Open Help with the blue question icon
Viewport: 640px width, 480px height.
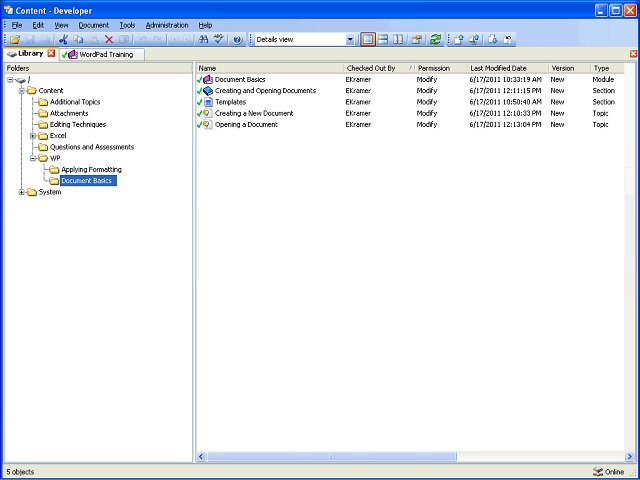238,40
